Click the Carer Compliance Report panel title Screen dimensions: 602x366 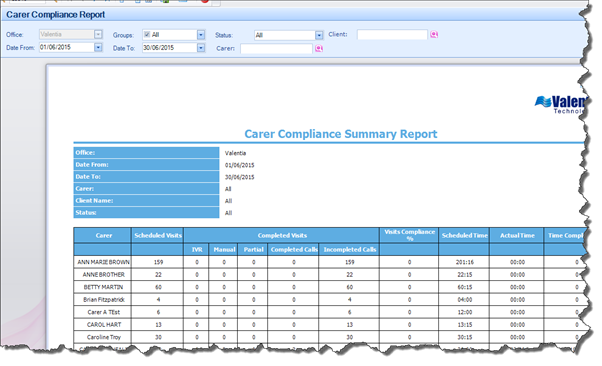55,15
